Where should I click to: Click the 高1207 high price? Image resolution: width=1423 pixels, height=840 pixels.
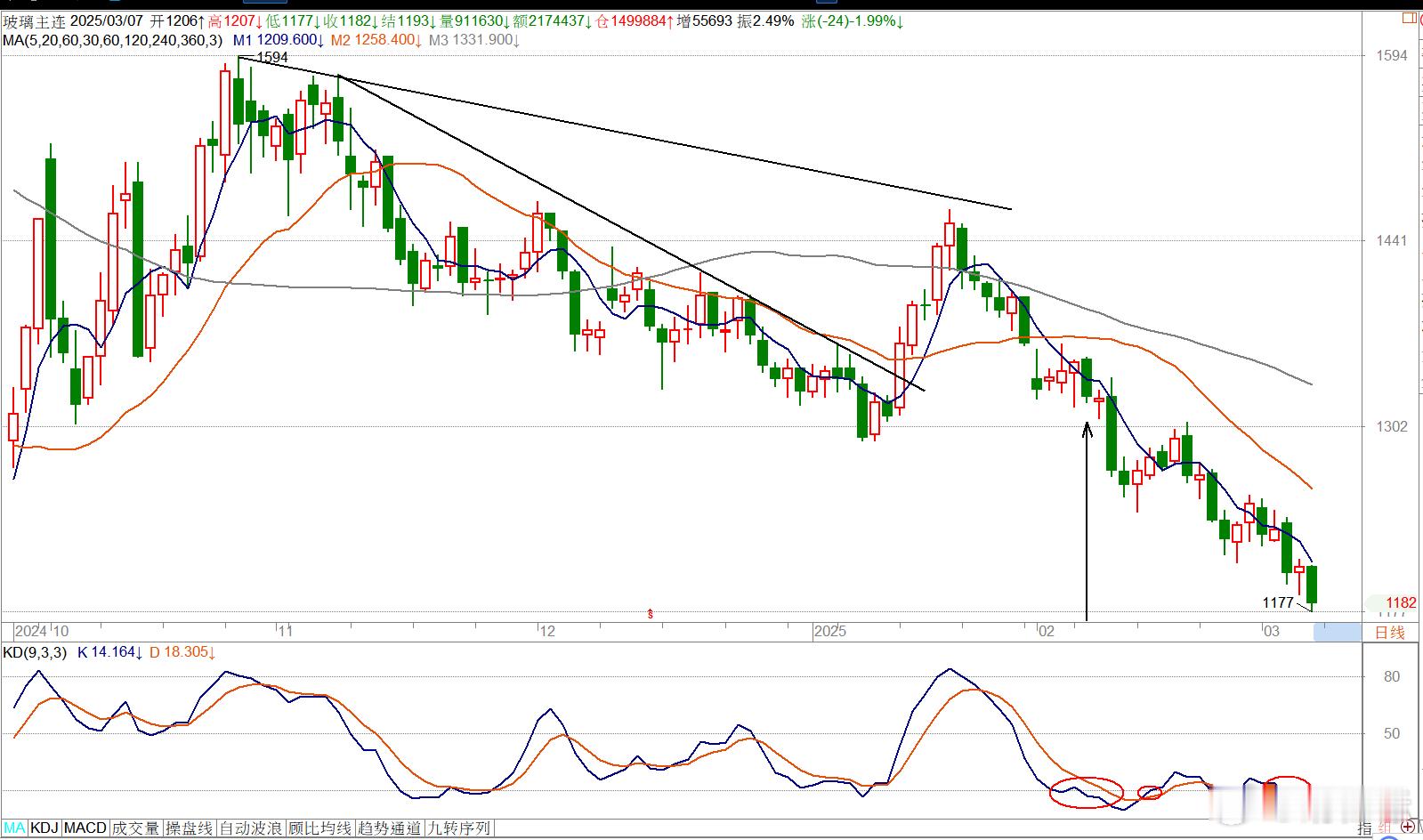(x=236, y=21)
